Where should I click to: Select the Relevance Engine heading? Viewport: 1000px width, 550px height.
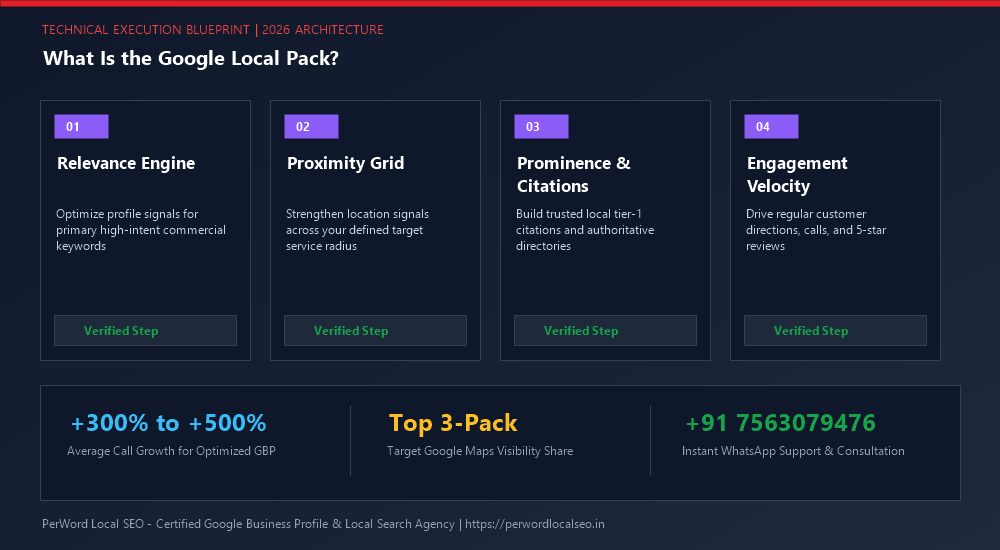click(126, 163)
